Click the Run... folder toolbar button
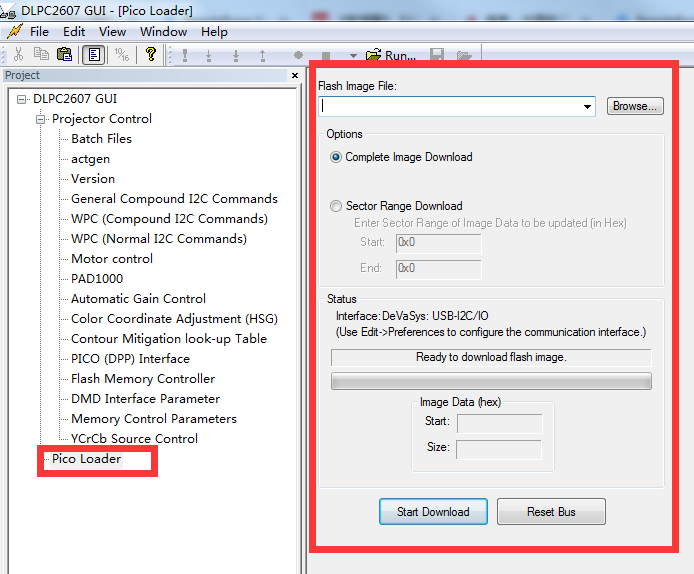 (x=391, y=55)
